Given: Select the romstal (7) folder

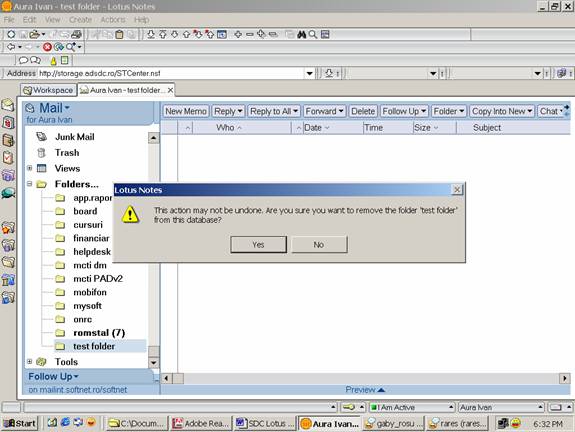Looking at the screenshot, I should pyautogui.click(x=99, y=333).
